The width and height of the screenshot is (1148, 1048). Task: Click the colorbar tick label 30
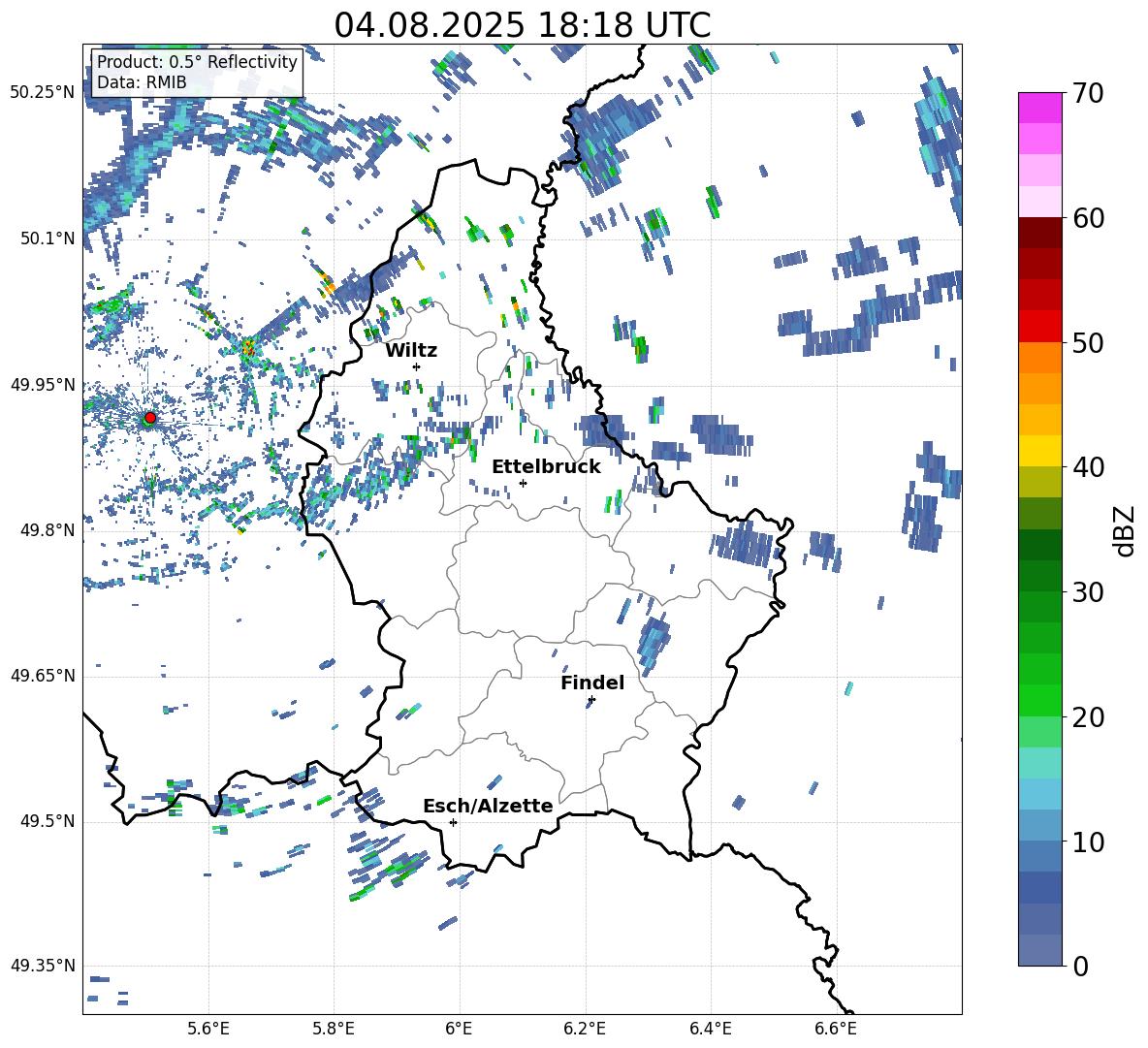click(1088, 591)
